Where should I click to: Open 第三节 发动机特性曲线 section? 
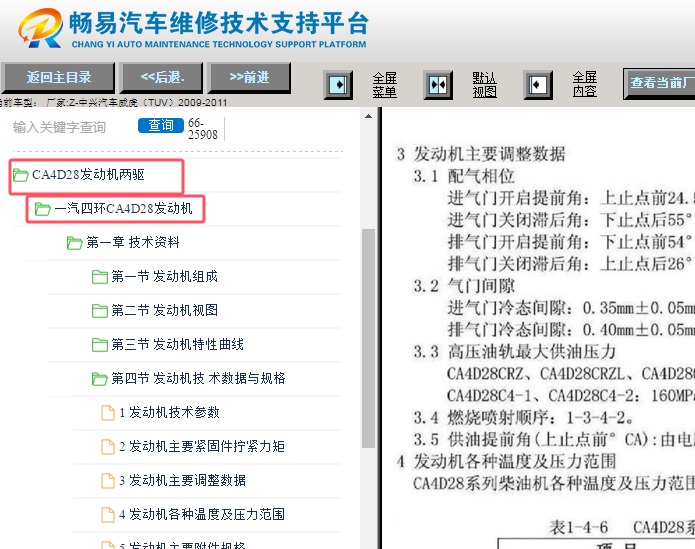(177, 344)
